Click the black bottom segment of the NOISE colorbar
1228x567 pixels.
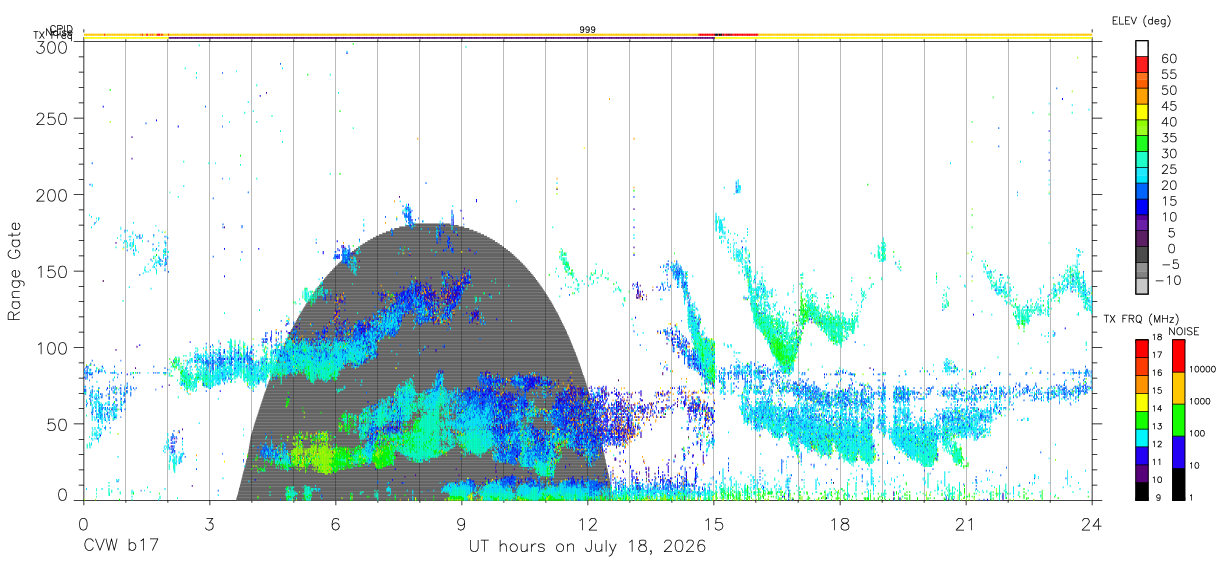pyautogui.click(x=1177, y=484)
